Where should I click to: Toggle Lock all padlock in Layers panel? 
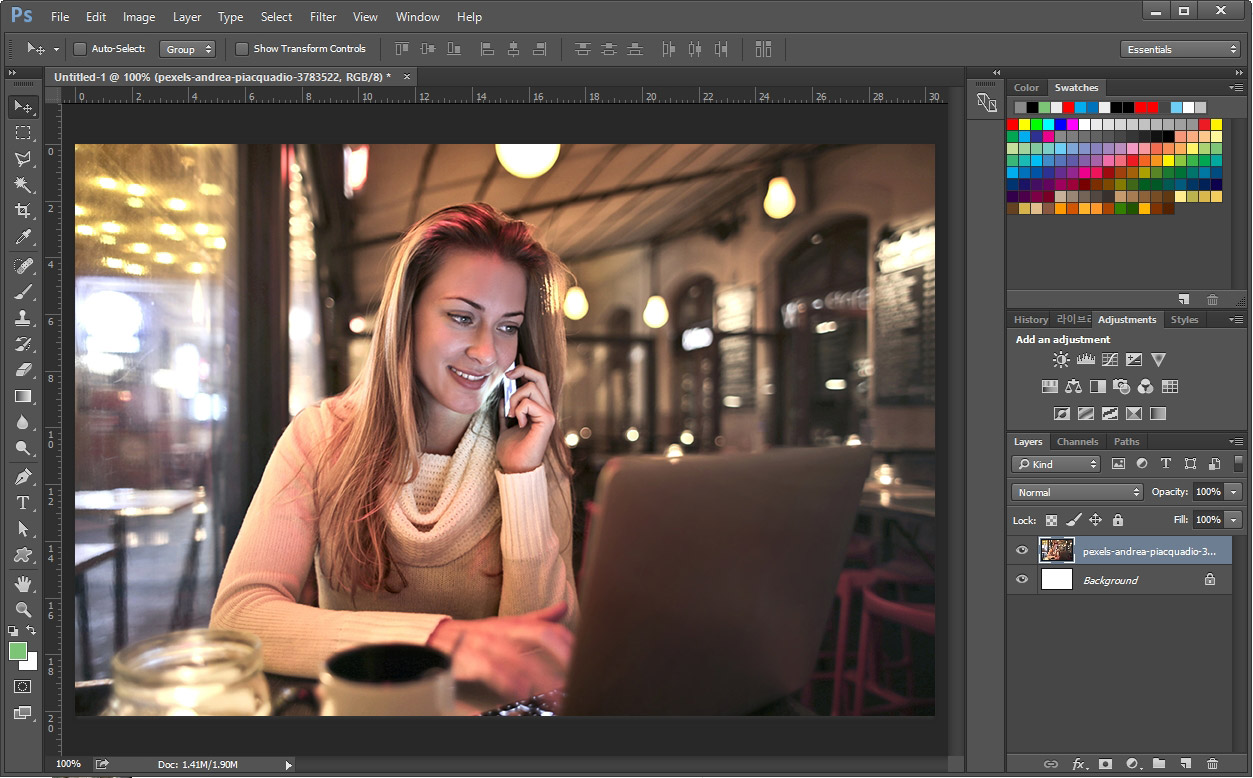1118,520
